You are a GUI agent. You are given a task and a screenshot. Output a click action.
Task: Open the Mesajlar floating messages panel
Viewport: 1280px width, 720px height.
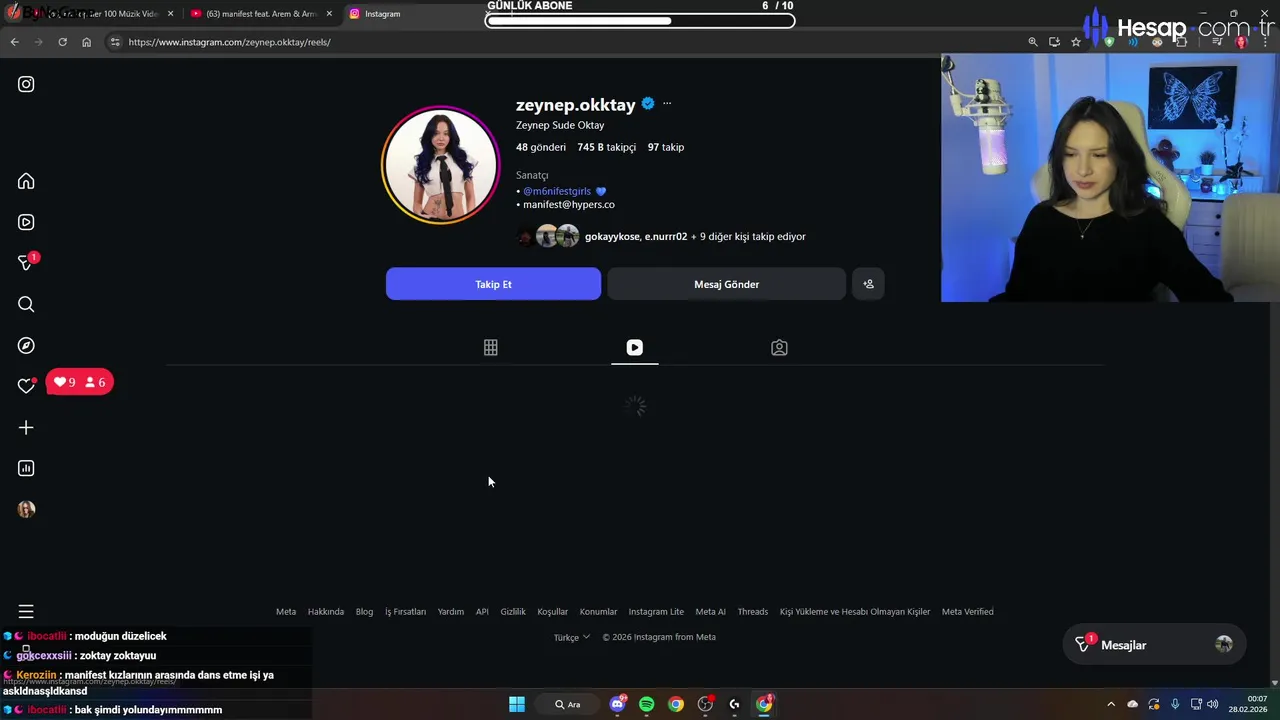coord(1153,645)
